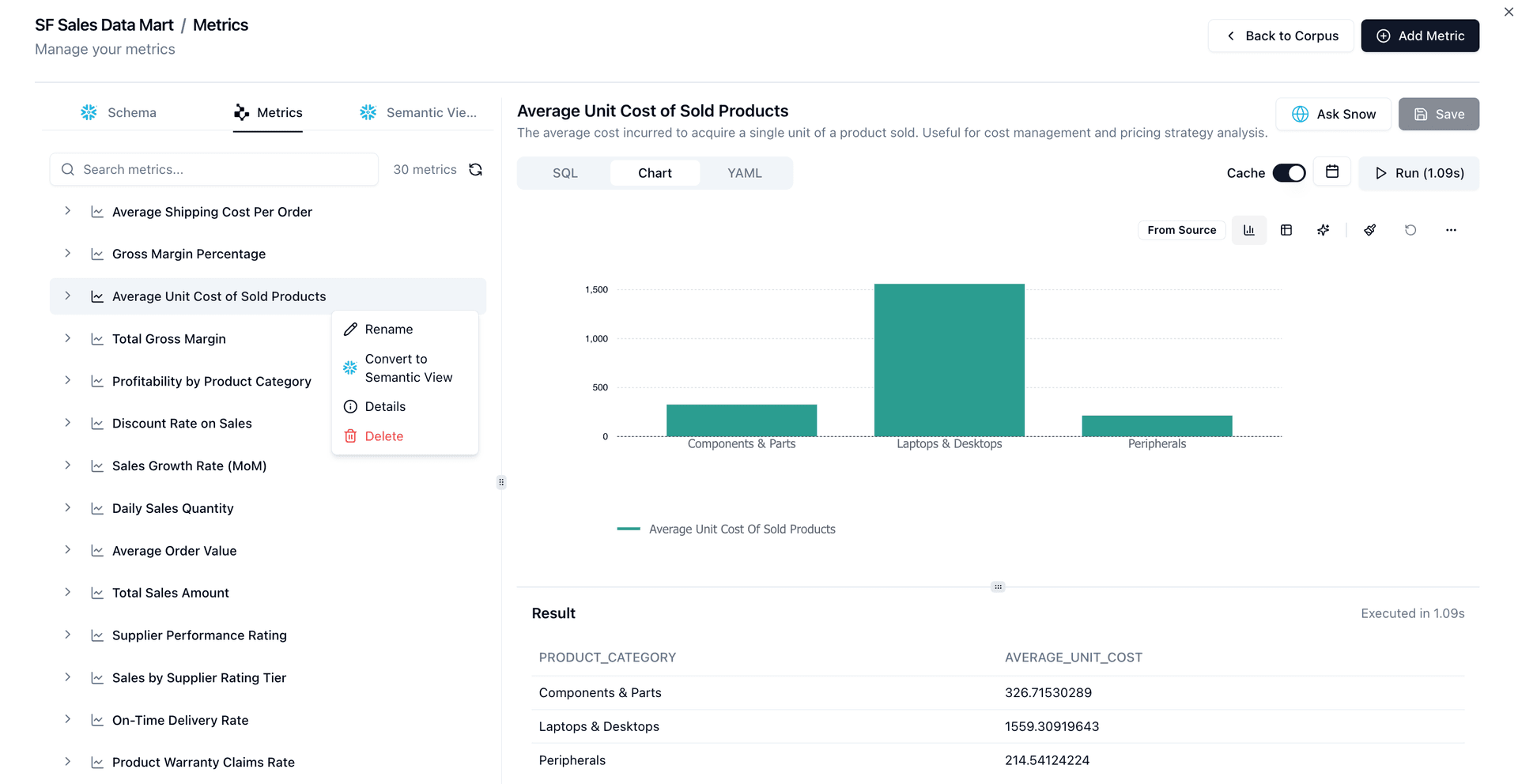Switch to table view icon
This screenshot has height=784, width=1518.
point(1286,230)
